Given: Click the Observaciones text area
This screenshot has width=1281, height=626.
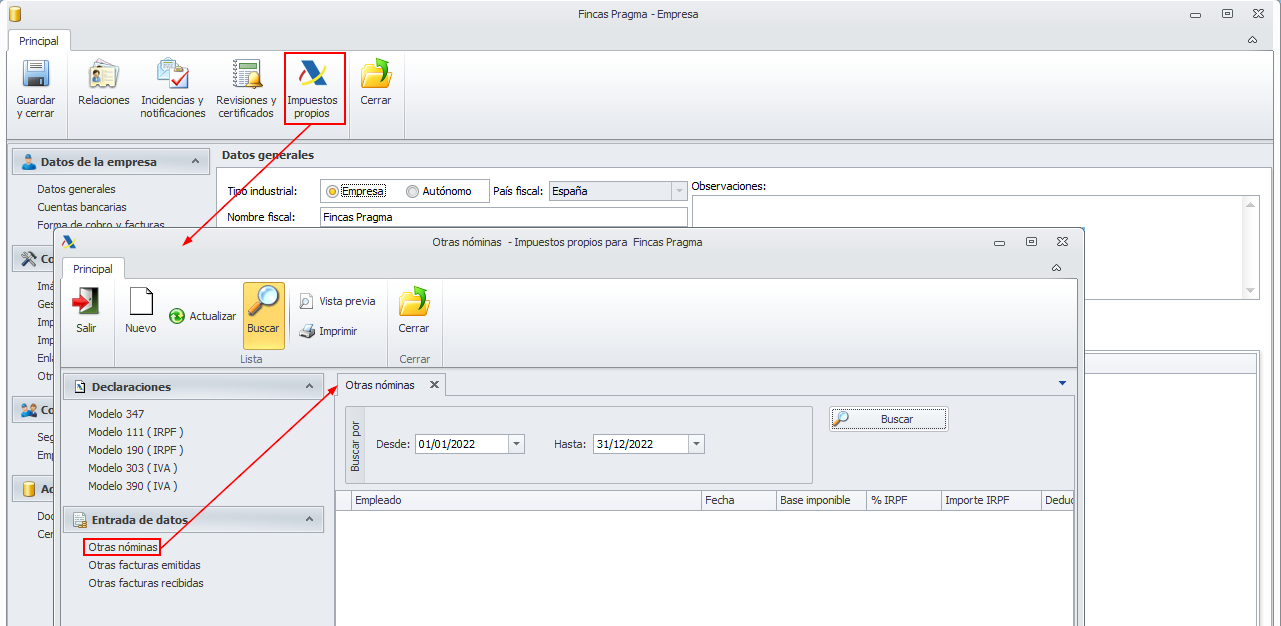Looking at the screenshot, I should [x=967, y=246].
